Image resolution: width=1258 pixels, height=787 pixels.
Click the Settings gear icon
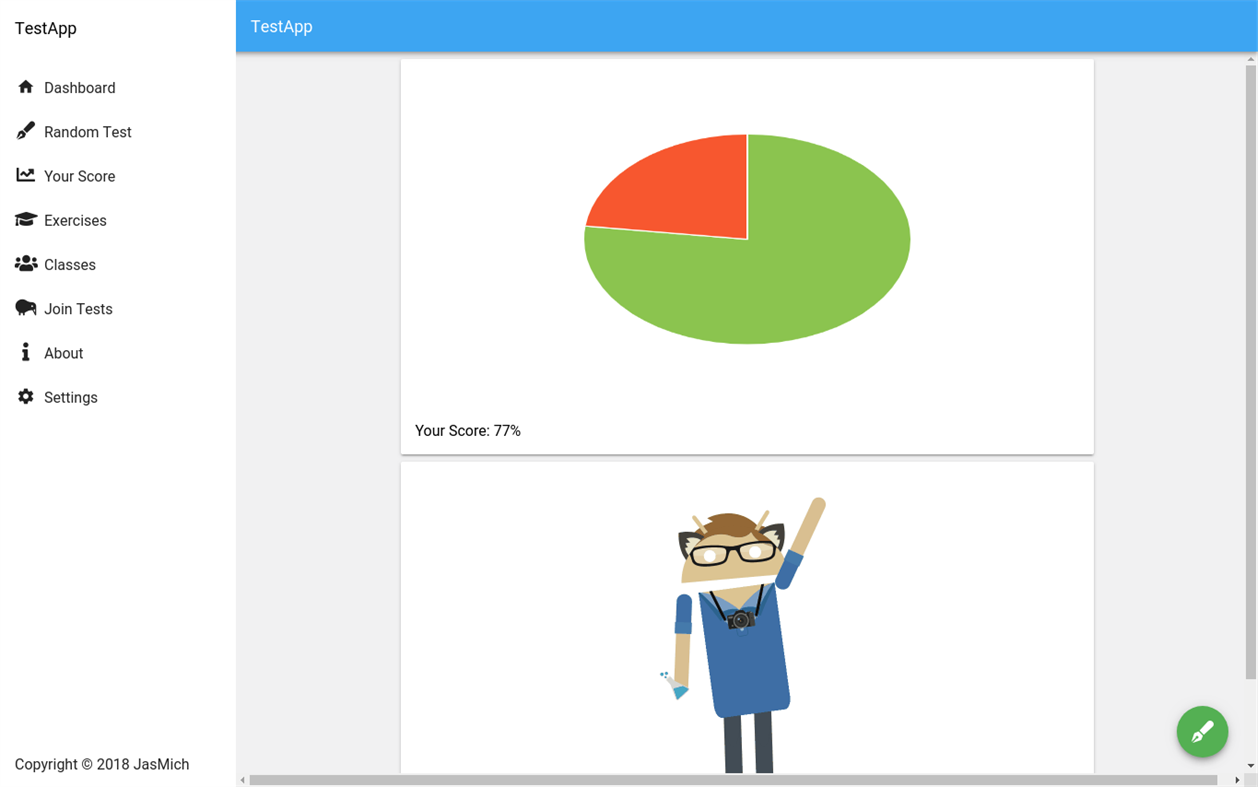(x=25, y=396)
